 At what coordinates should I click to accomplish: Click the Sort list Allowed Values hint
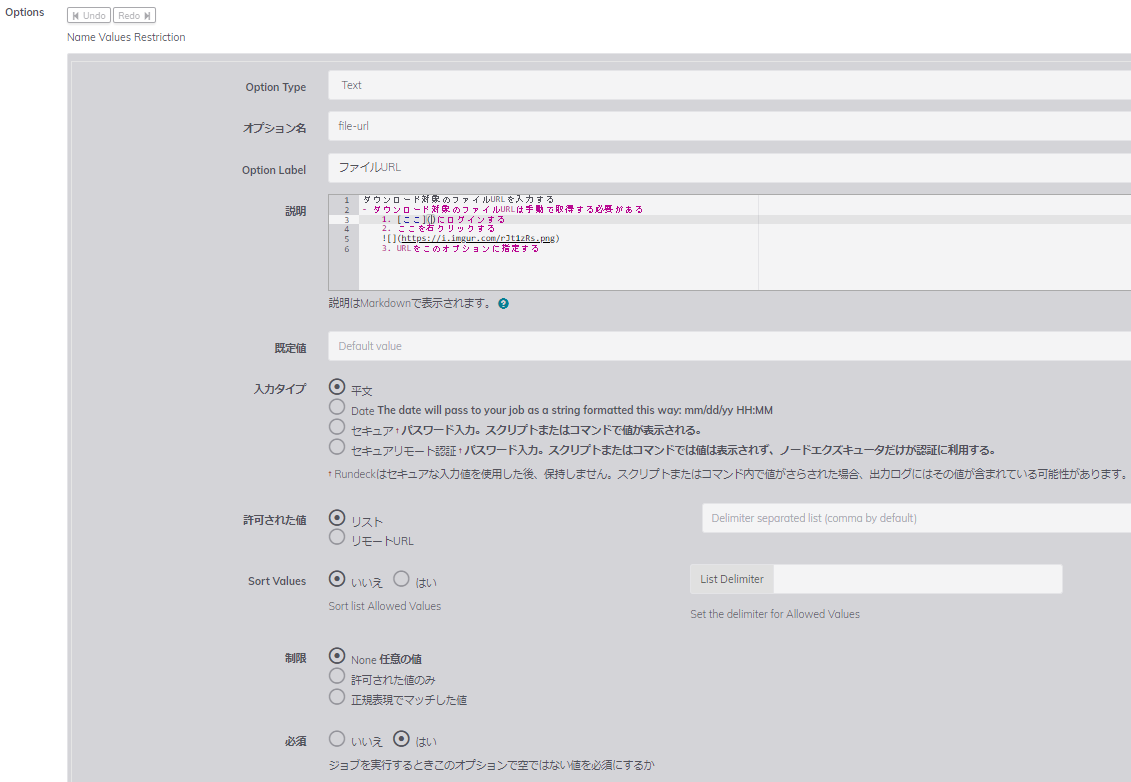[384, 606]
